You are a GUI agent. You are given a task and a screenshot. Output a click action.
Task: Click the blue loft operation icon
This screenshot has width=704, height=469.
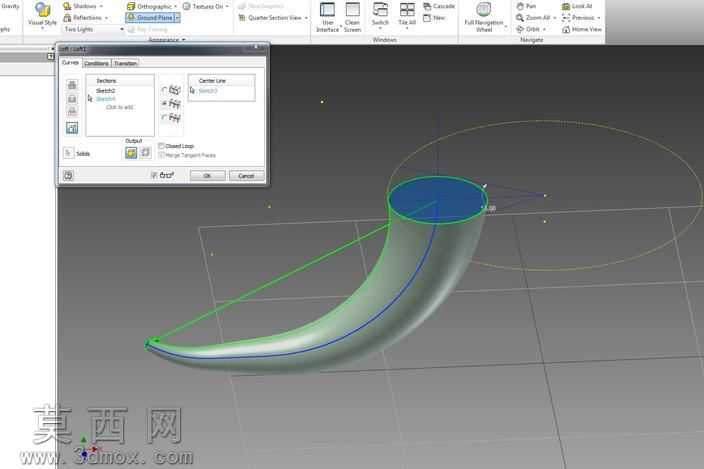(x=72, y=128)
